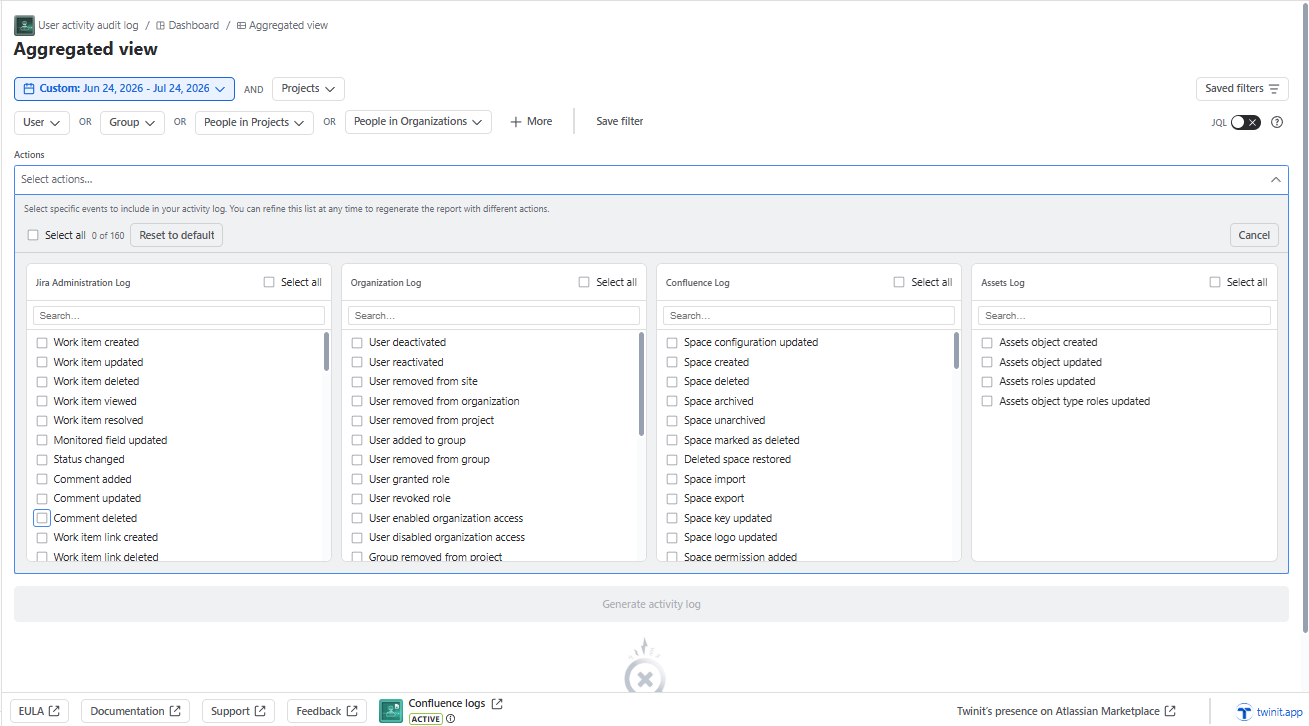
Task: Click the external link icon beside EULA
Action: [54, 711]
